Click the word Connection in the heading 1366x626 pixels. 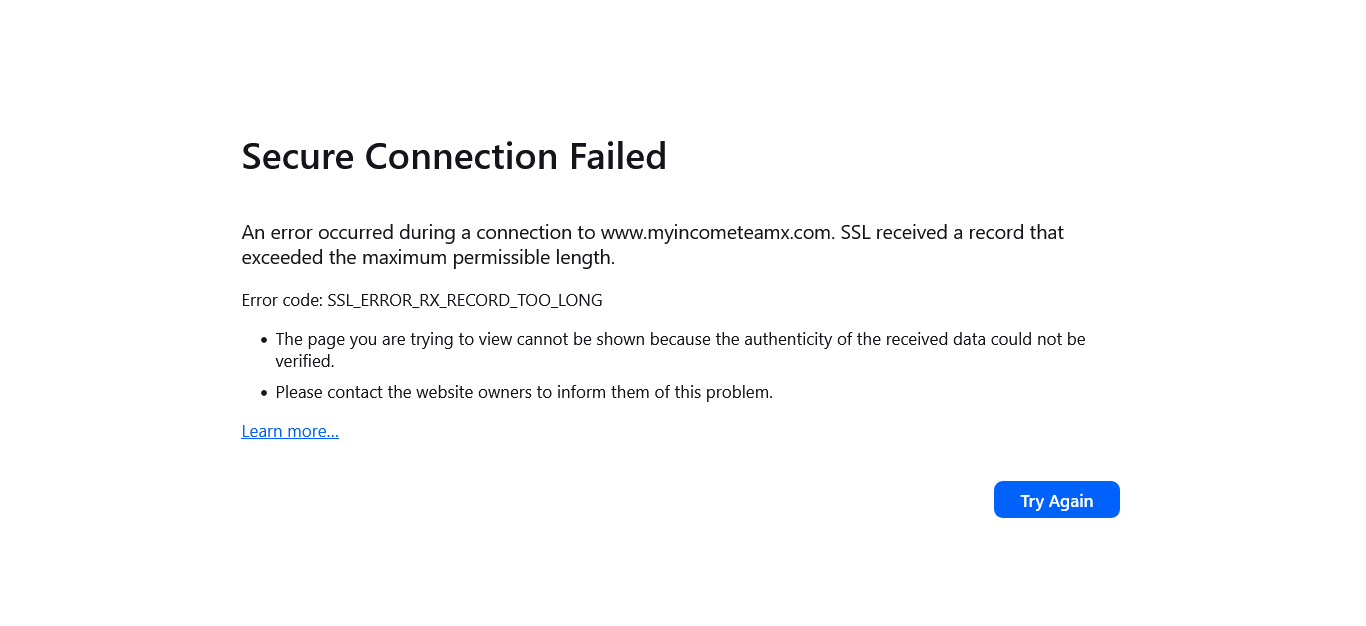[x=461, y=157]
